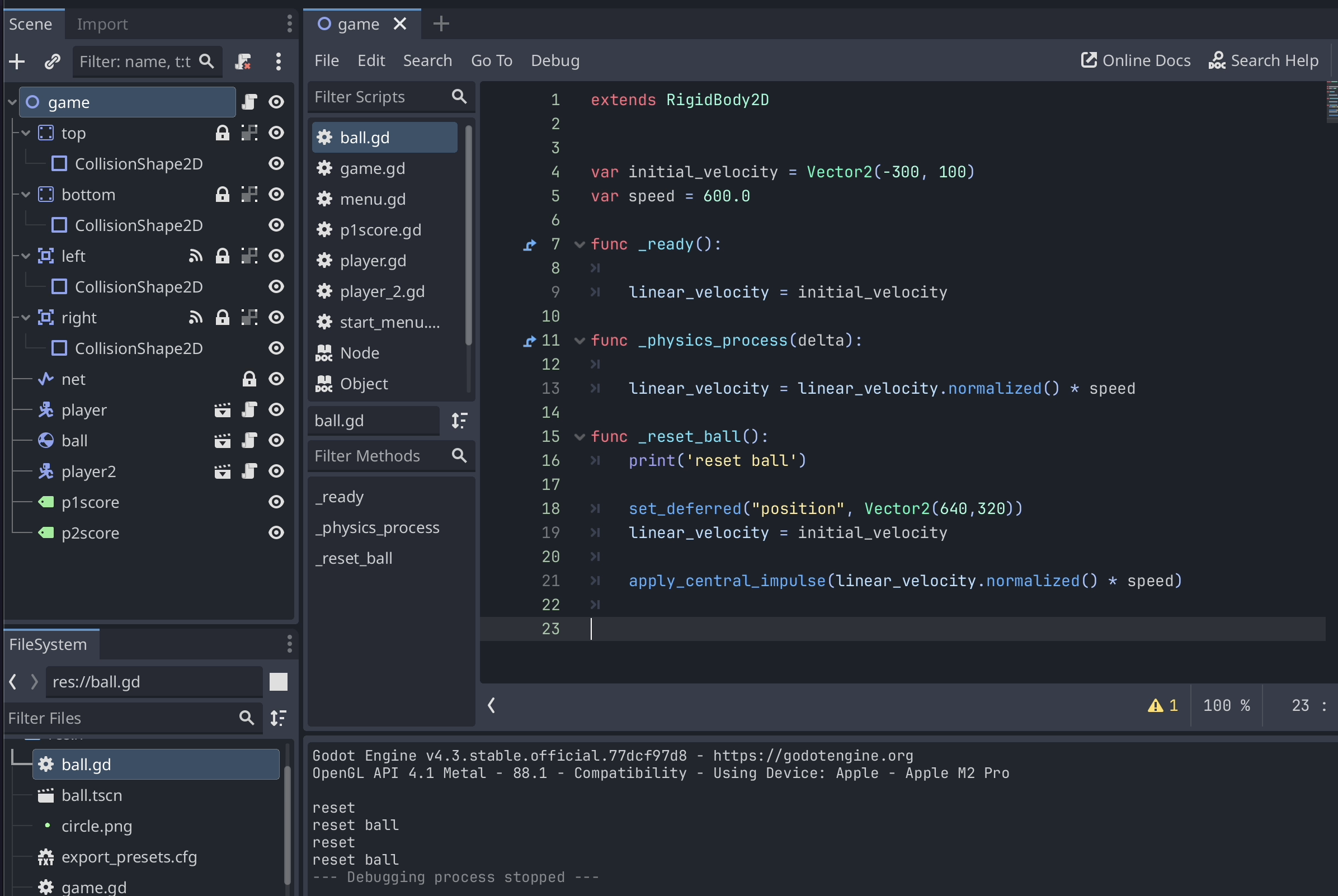Screen dimensions: 1338x896
Task: Close the game scene tab
Action: 400,24
